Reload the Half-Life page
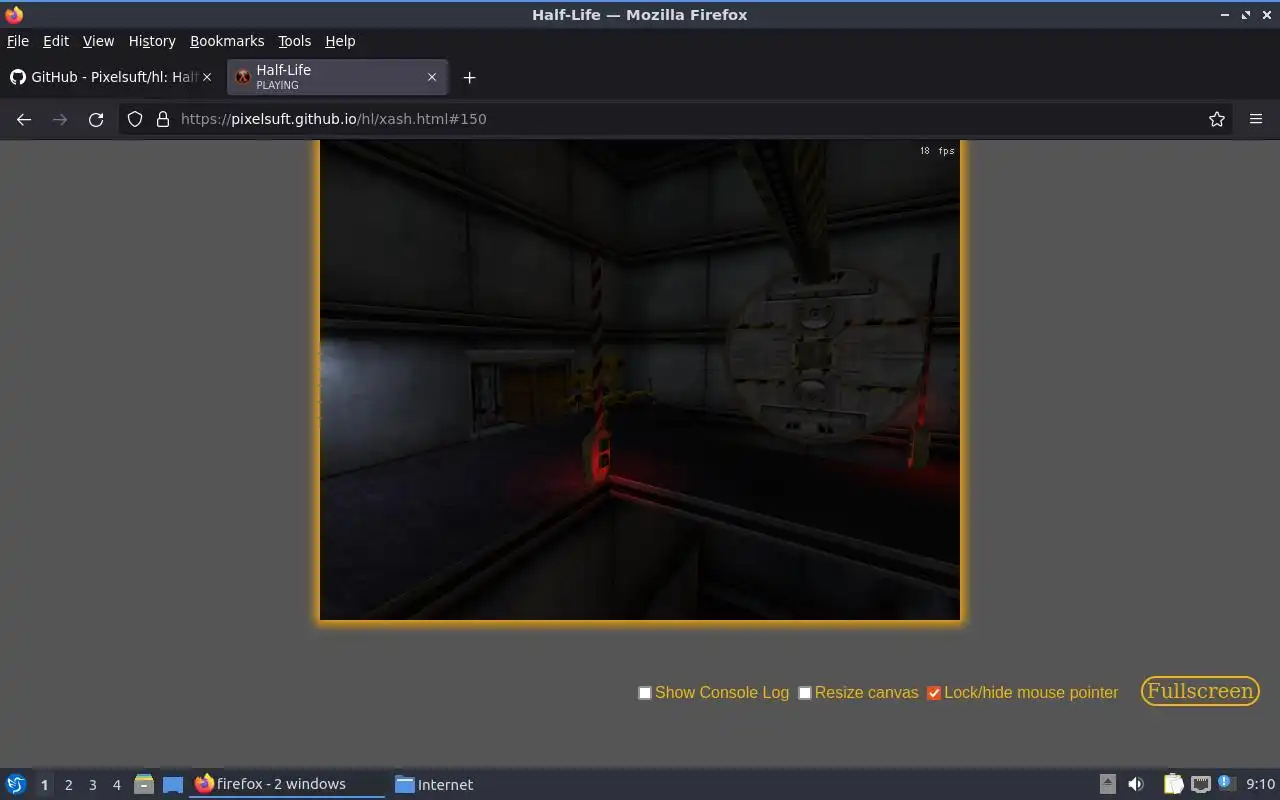1280x800 pixels. pyautogui.click(x=96, y=119)
